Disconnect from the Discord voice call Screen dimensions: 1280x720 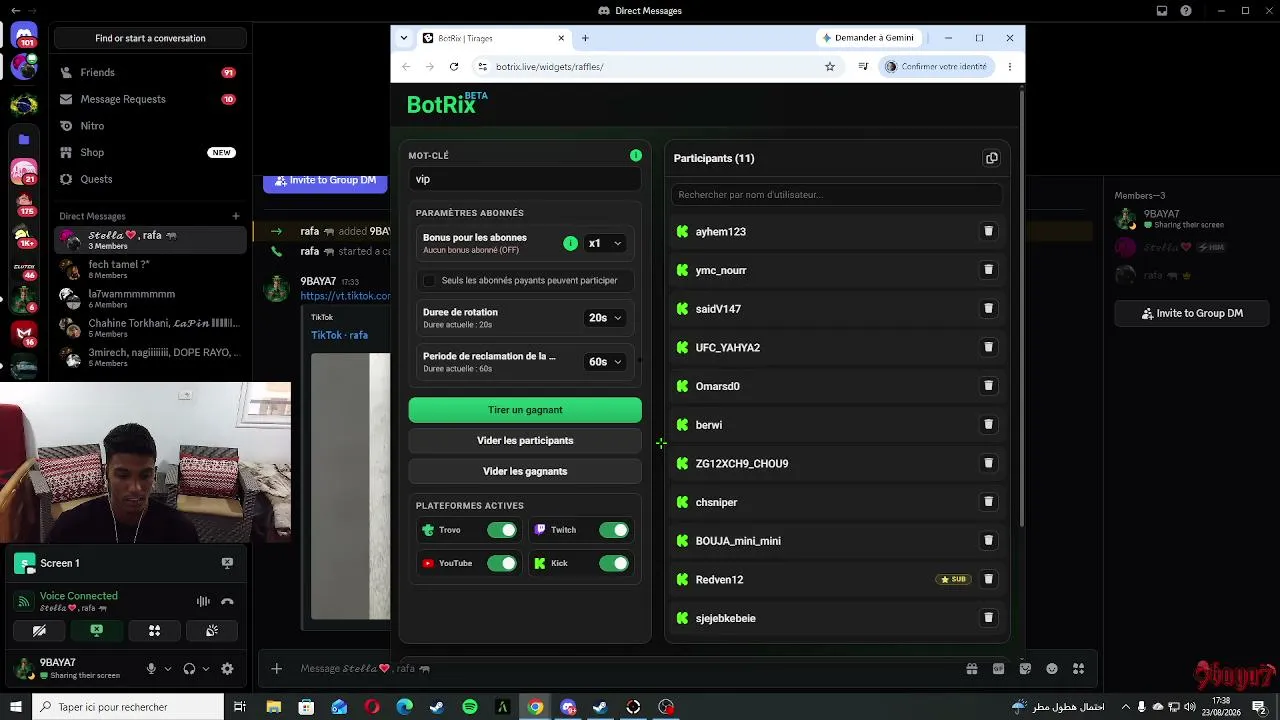(x=227, y=601)
